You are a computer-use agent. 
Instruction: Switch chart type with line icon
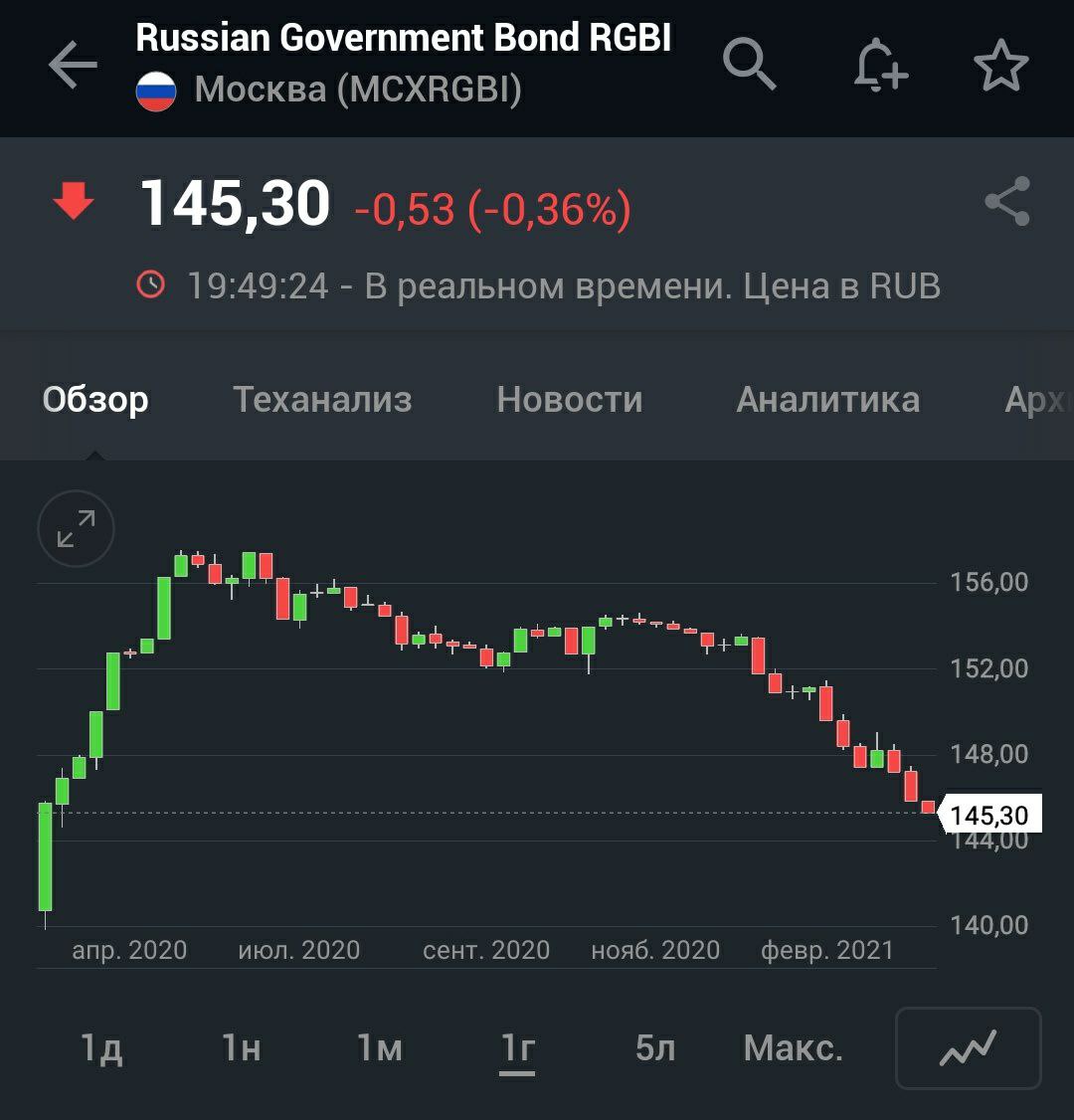pos(968,1048)
